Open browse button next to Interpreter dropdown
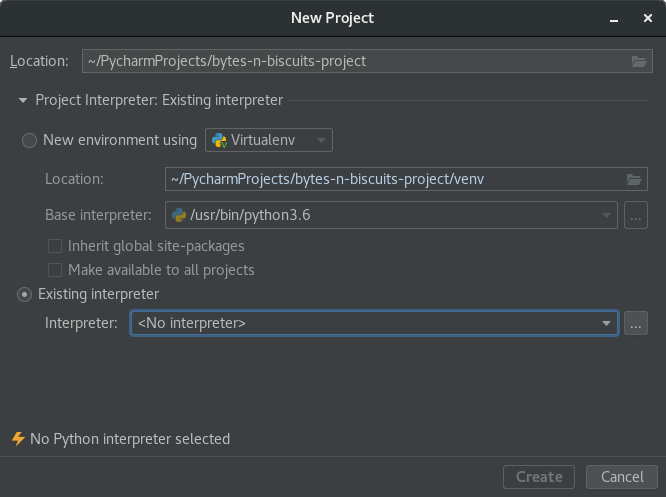666x497 pixels. point(635,323)
